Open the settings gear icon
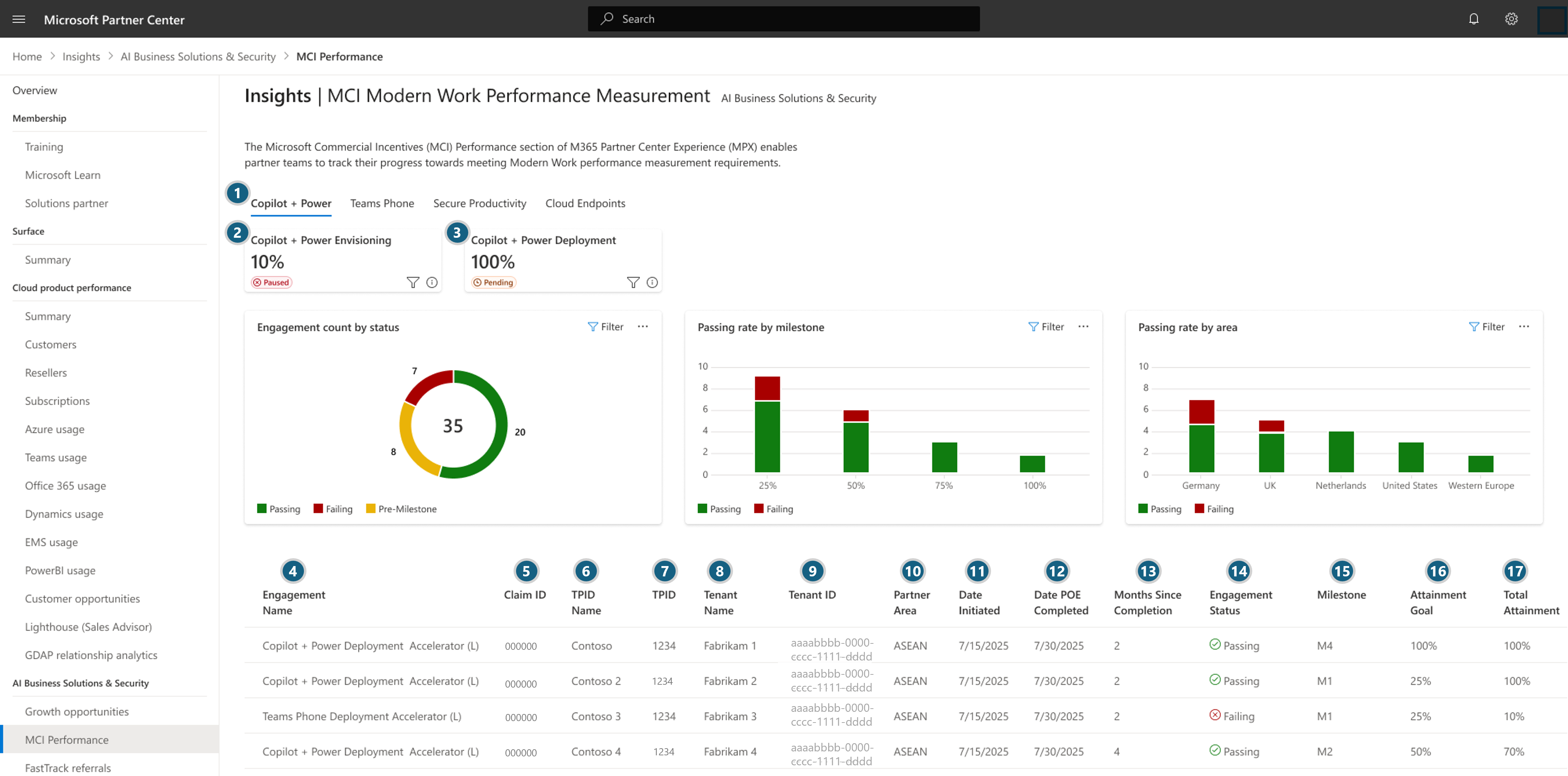 coord(1511,19)
